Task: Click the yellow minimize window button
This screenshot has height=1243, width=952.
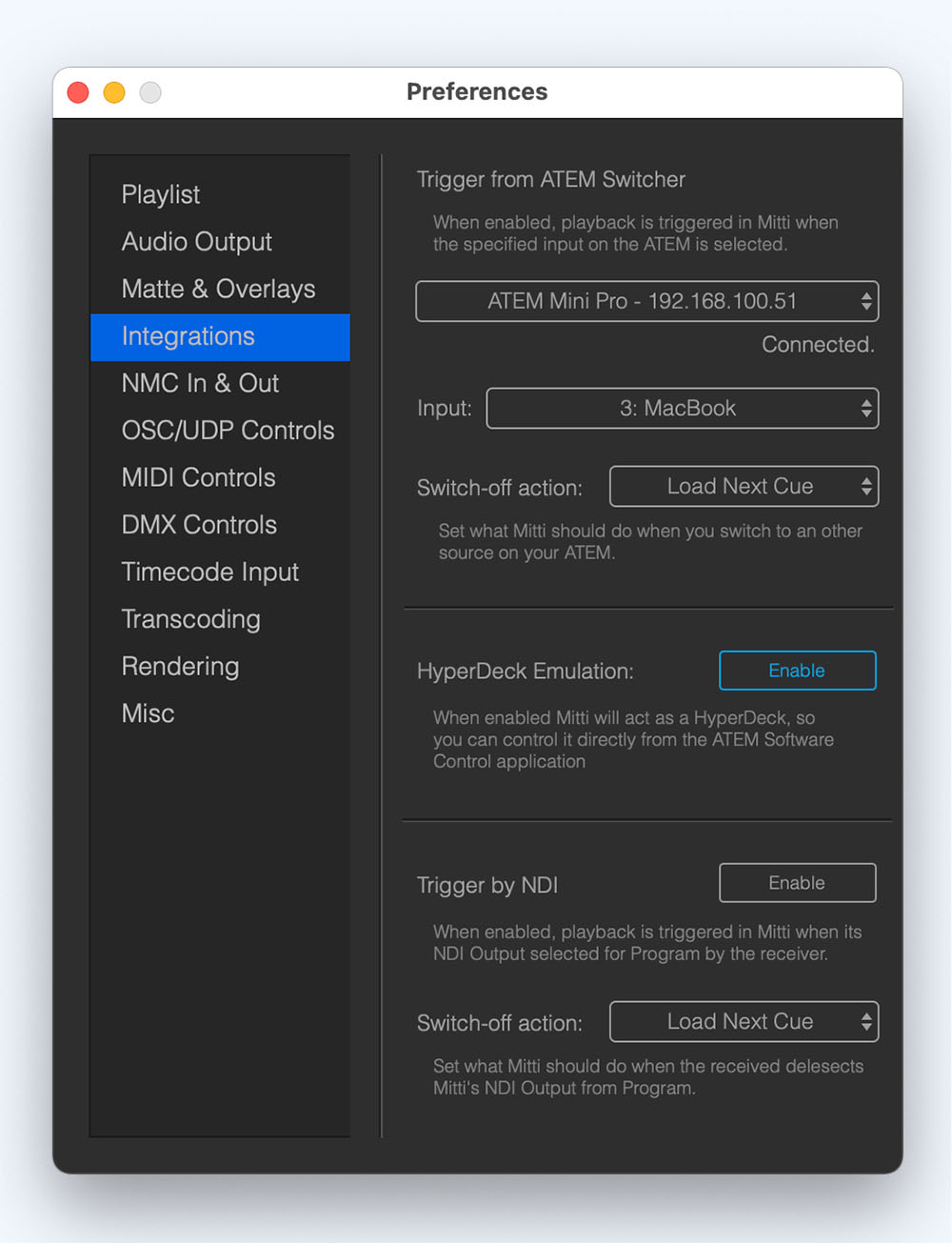Action: [114, 92]
